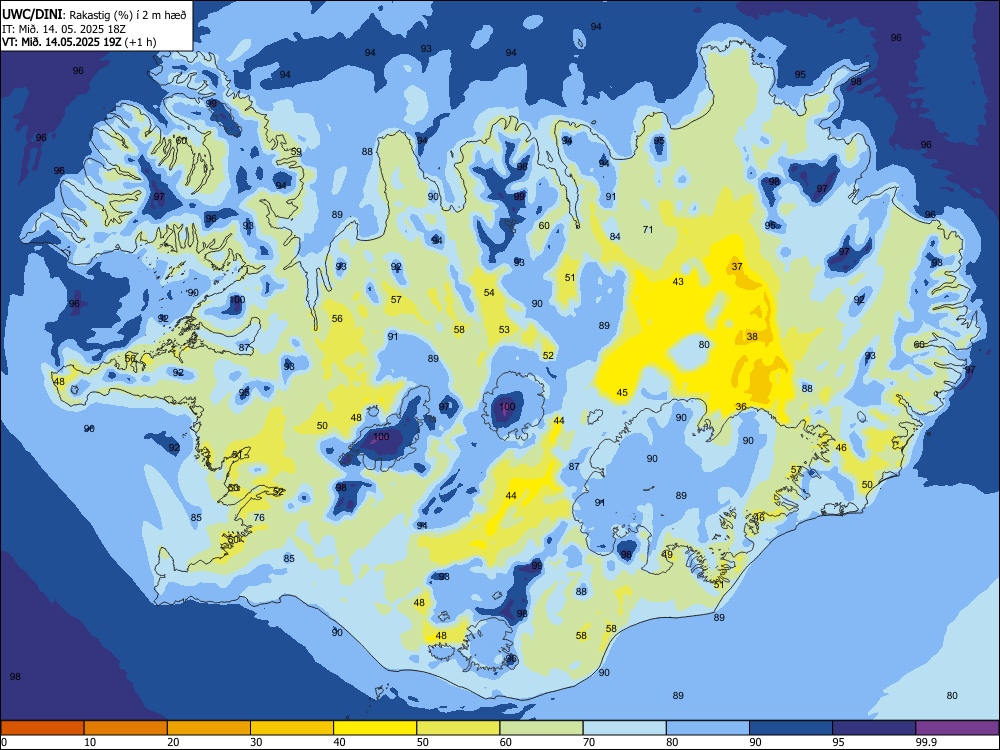Pick the 60–70 light green legend swatch
The image size is (1000, 750).
pyautogui.click(x=541, y=728)
